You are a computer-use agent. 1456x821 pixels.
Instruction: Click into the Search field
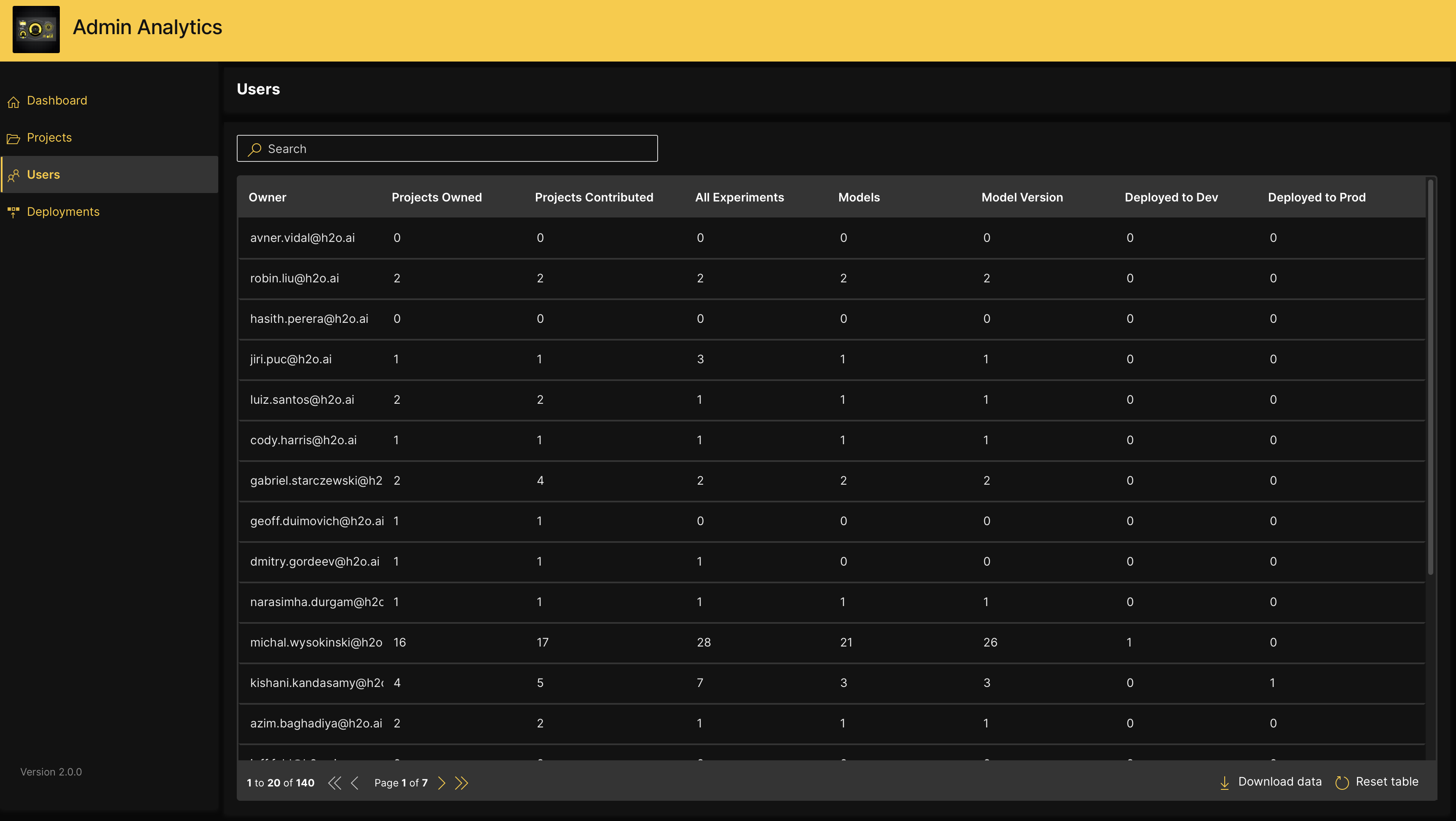[447, 149]
